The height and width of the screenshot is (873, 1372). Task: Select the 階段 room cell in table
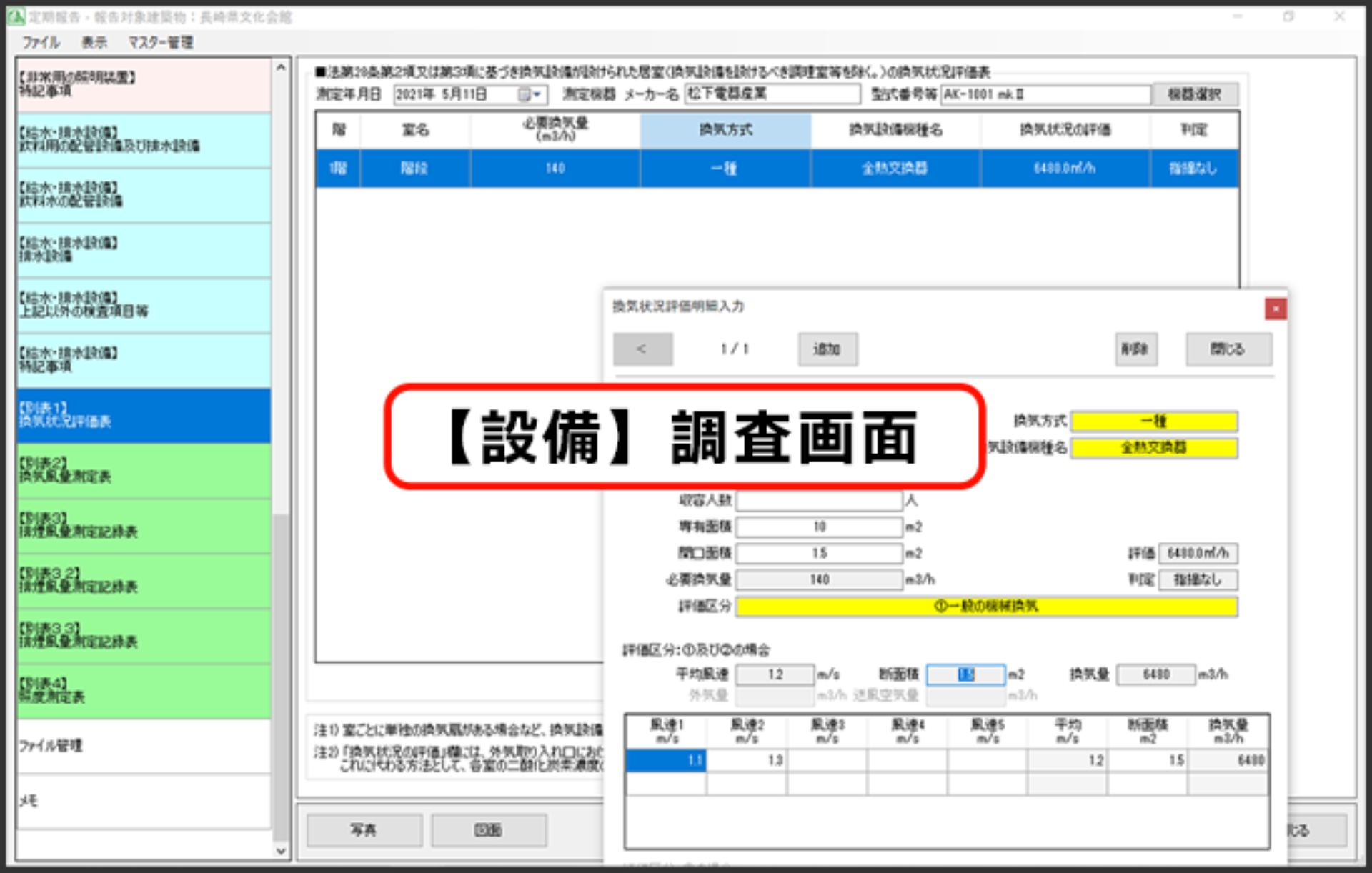(415, 169)
